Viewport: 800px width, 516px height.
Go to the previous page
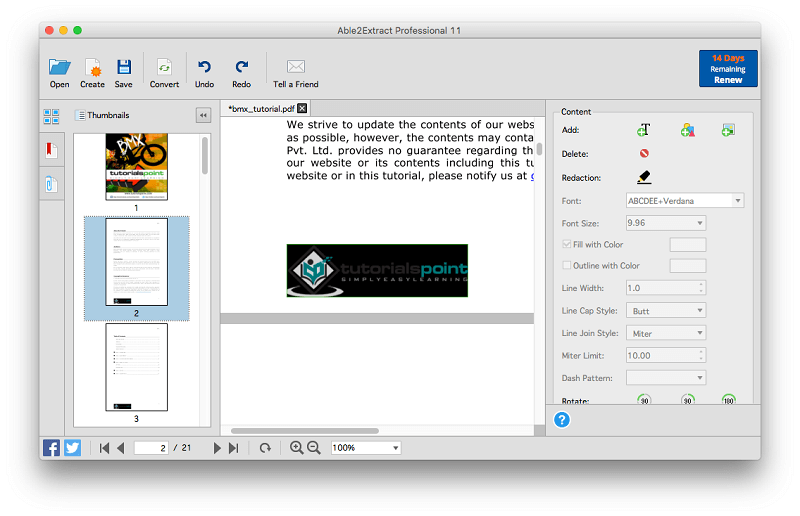pyautogui.click(x=121, y=448)
